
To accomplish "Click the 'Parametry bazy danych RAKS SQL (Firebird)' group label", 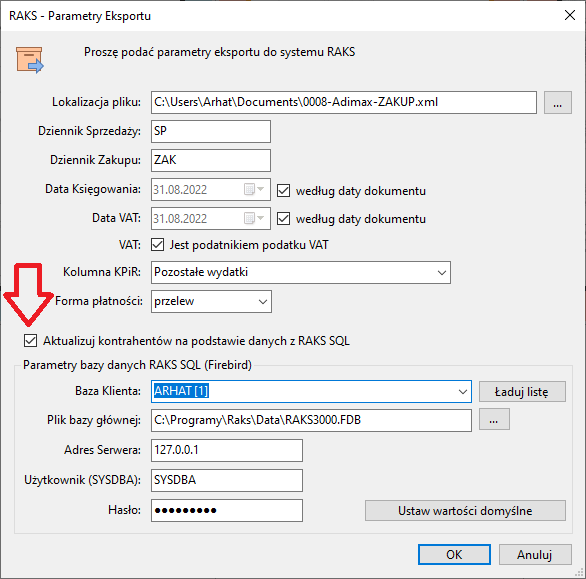I will [x=137, y=365].
